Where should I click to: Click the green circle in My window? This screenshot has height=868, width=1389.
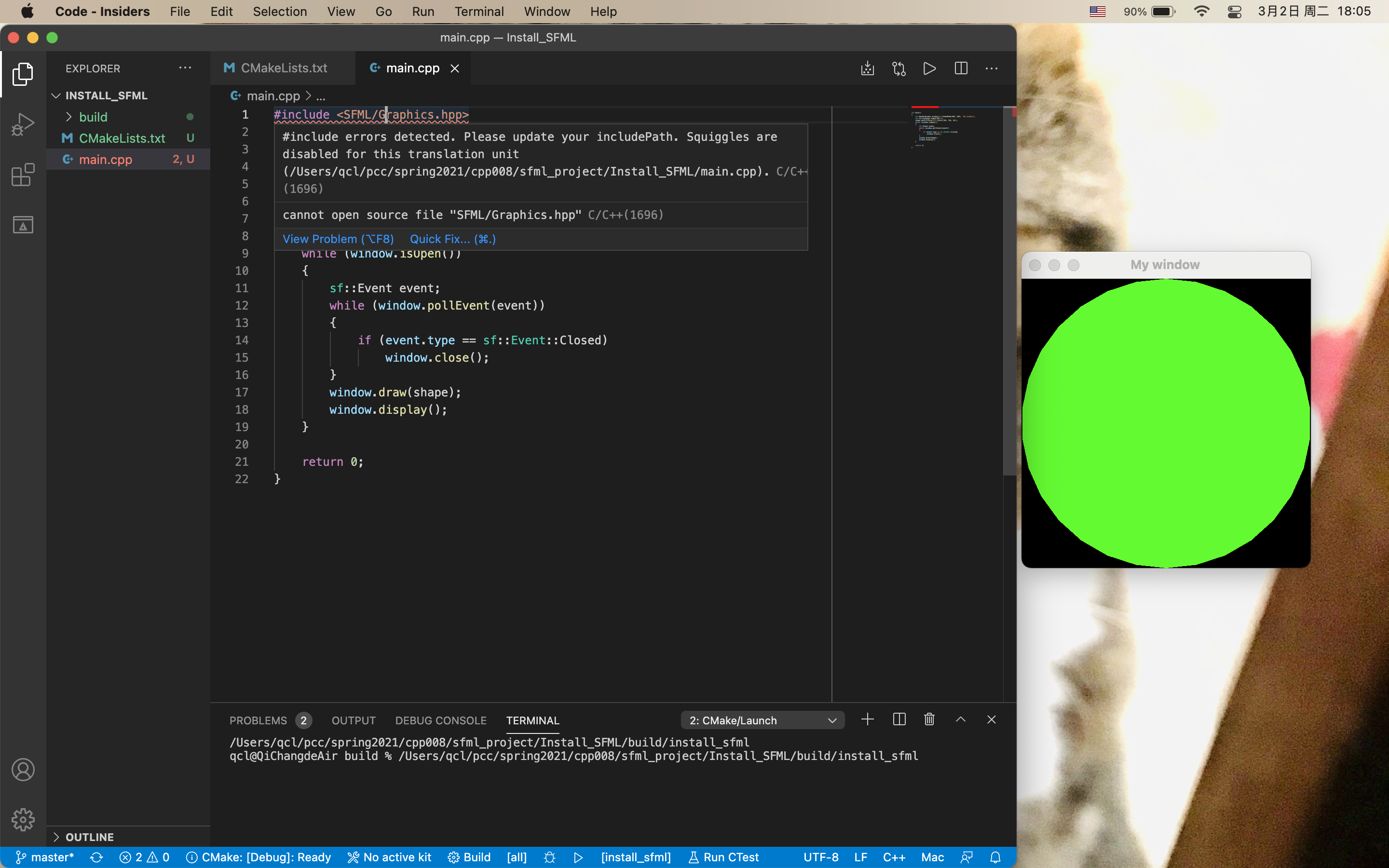tap(1166, 423)
